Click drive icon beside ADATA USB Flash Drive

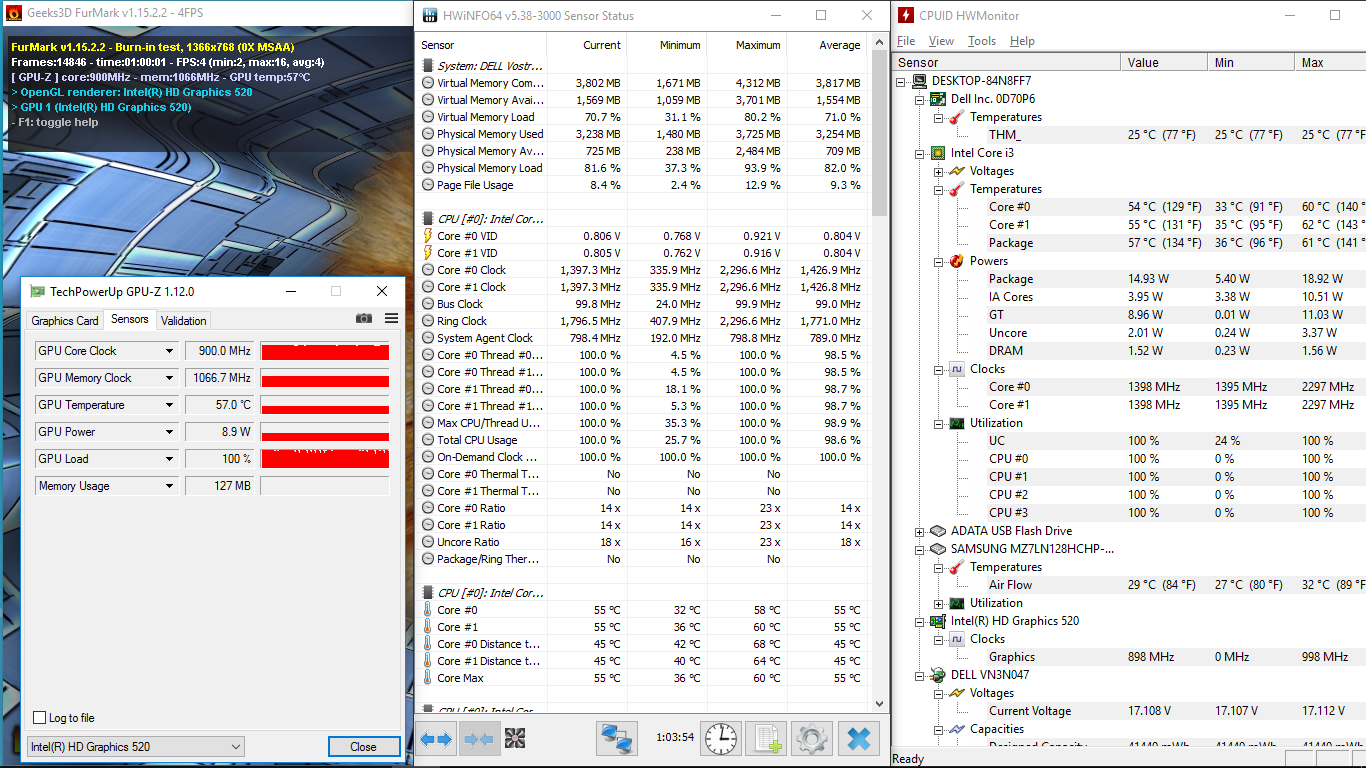tap(937, 531)
